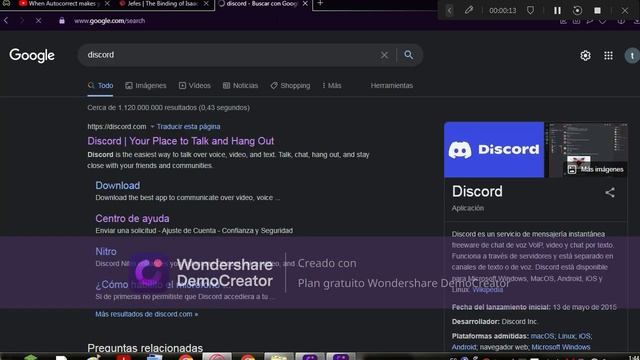Switch to Shopping results
The height and width of the screenshot is (360, 640).
click(x=290, y=86)
